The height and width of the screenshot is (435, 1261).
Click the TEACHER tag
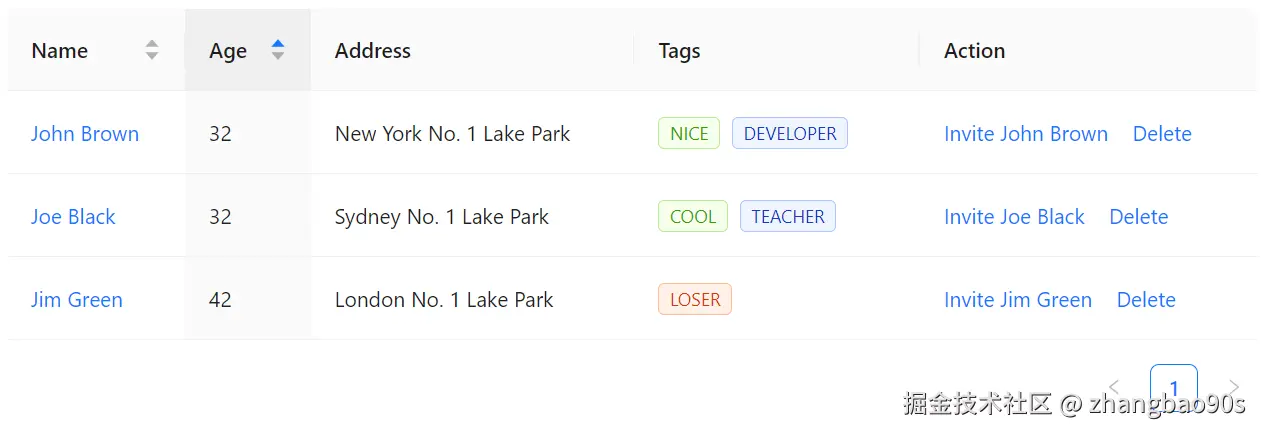pyautogui.click(x=788, y=217)
